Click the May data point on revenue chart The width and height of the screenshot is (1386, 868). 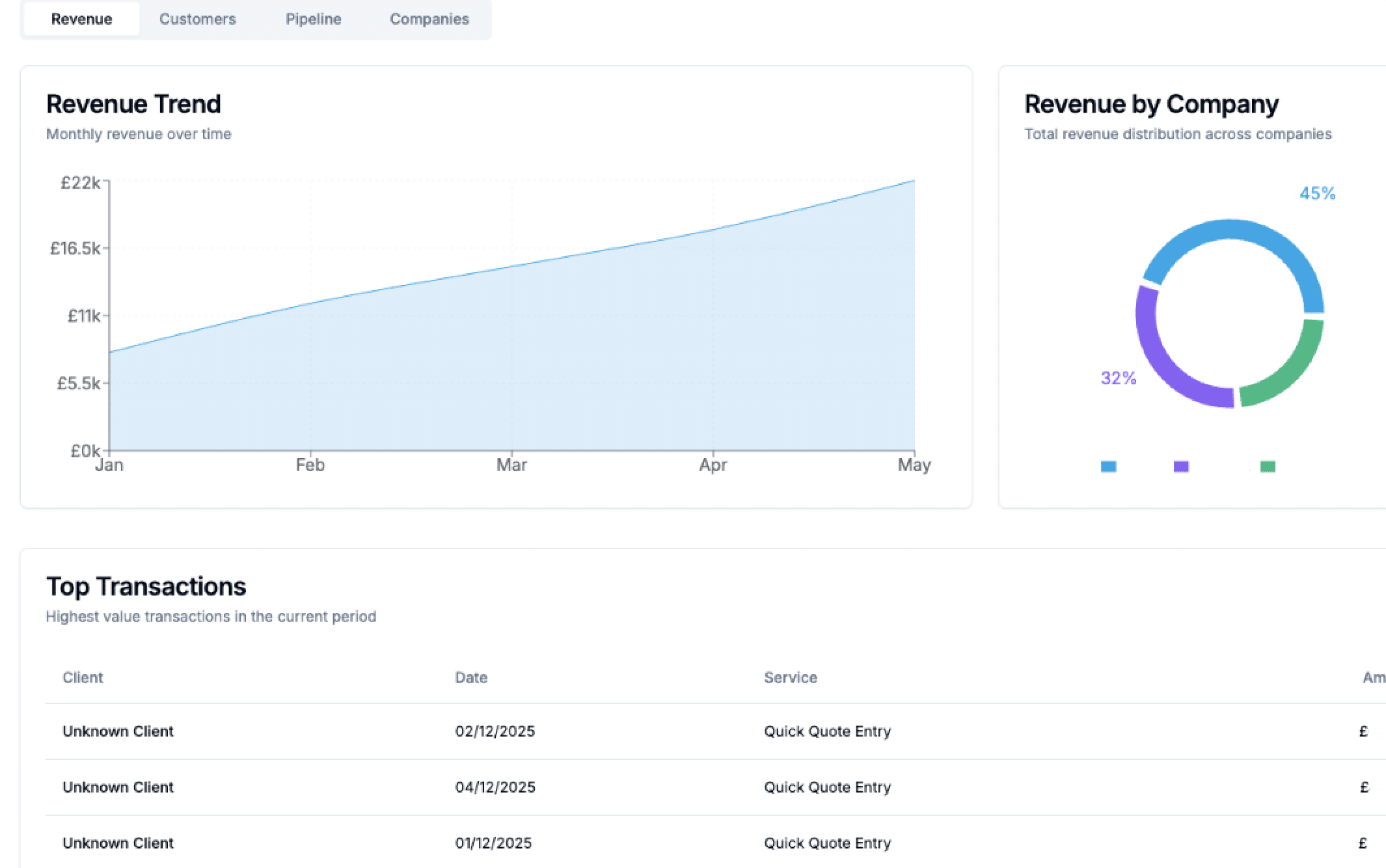pyautogui.click(x=914, y=180)
